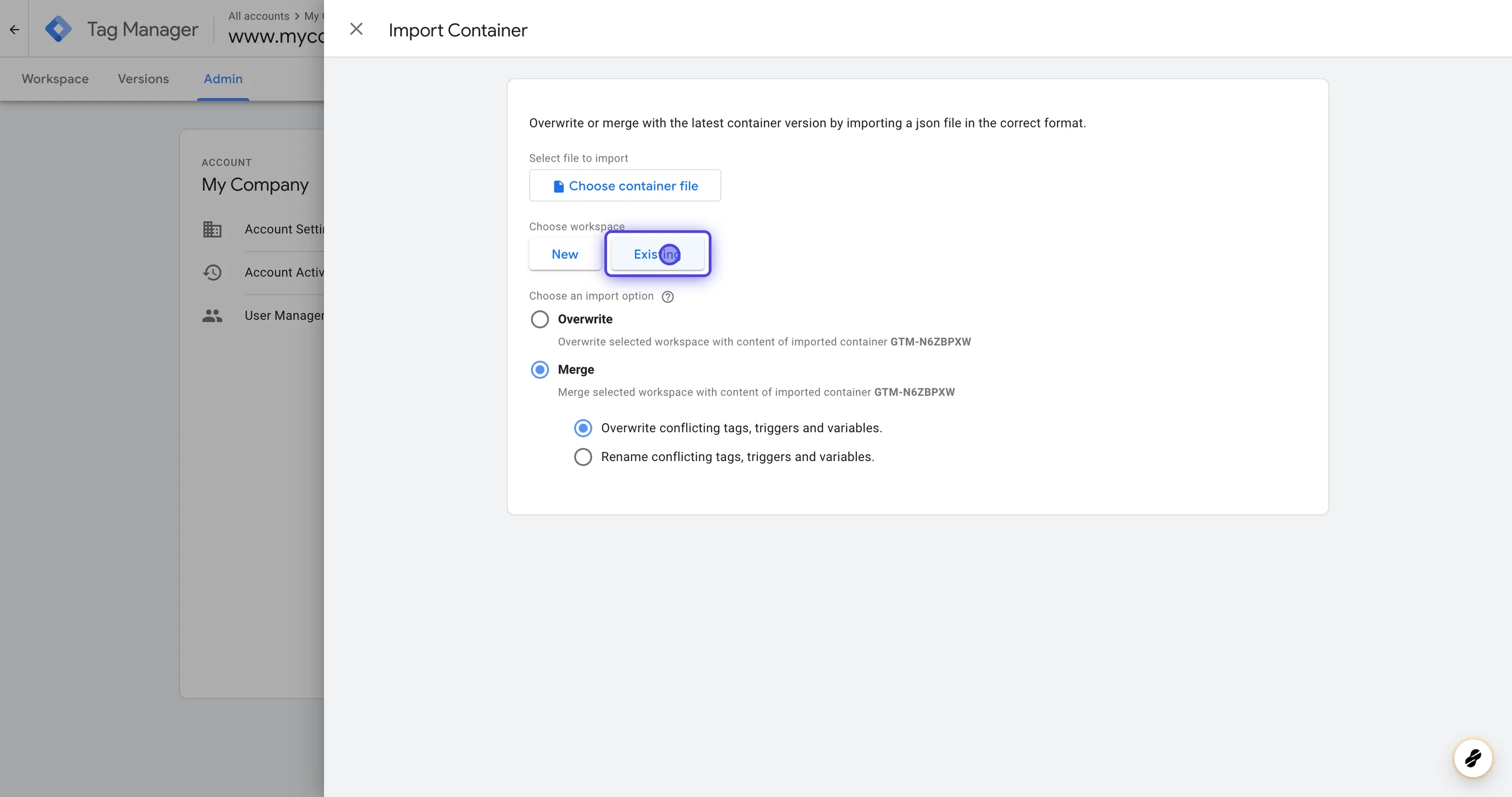
Task: Select the Overwrite import option
Action: point(539,319)
